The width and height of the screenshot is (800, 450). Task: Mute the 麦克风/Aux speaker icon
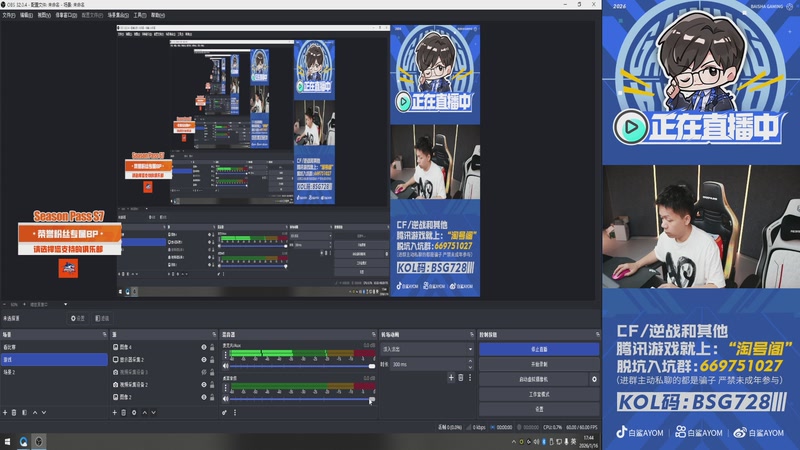226,366
